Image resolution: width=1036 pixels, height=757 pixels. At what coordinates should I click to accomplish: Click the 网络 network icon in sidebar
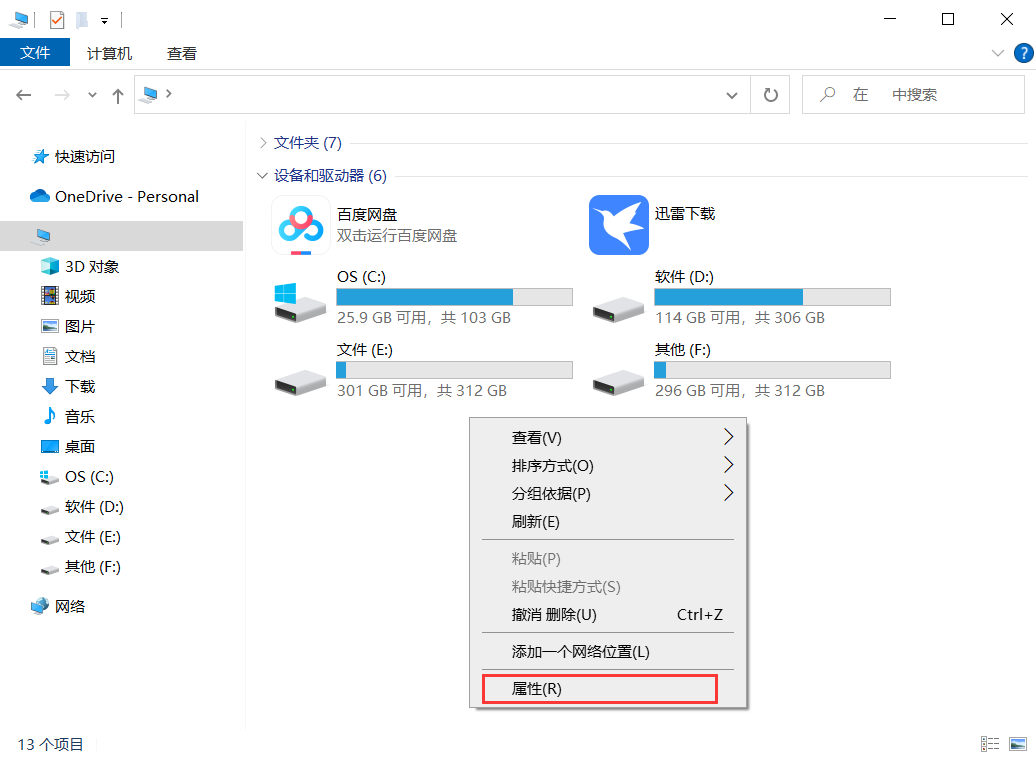(x=40, y=606)
